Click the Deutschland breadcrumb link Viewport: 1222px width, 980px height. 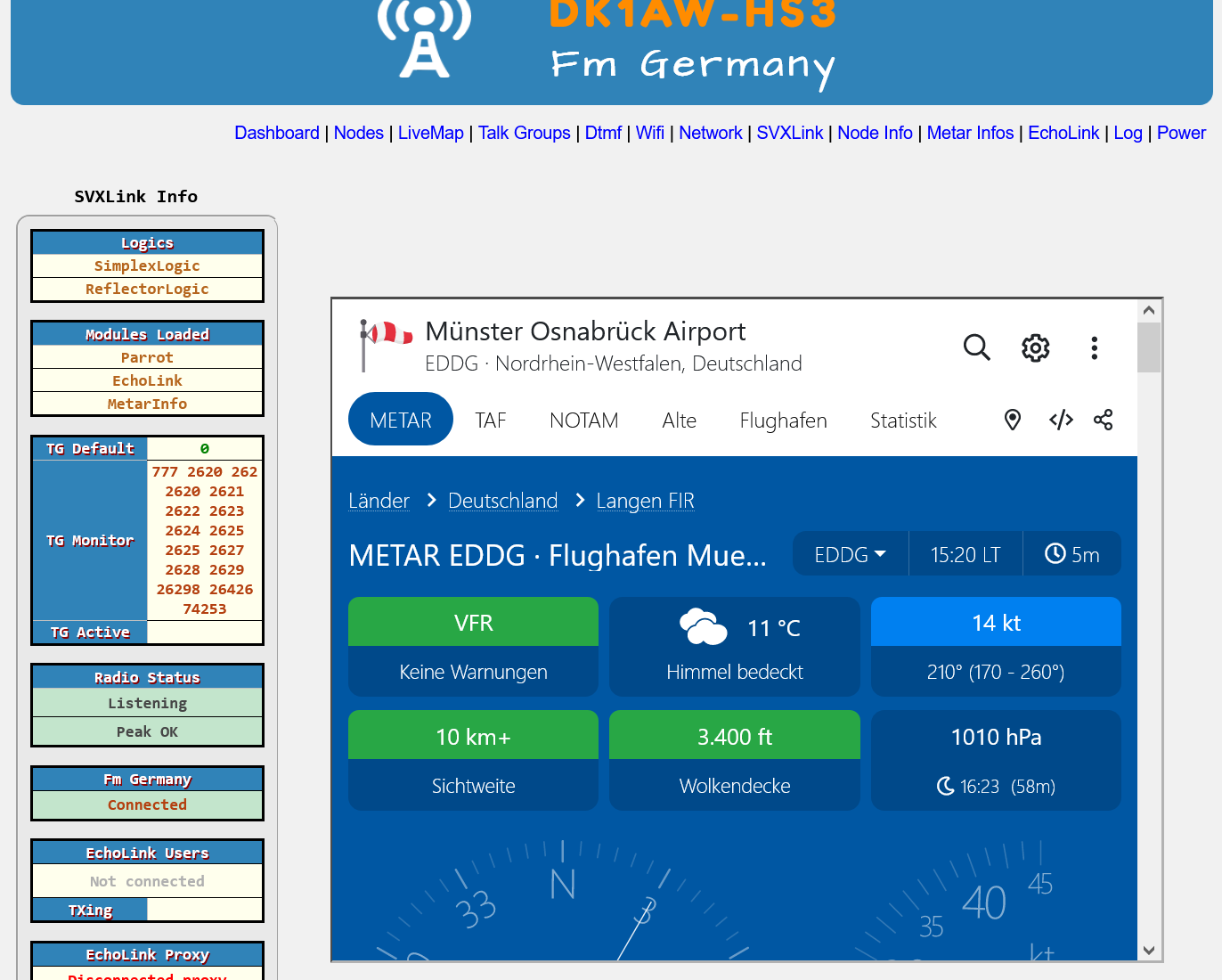[x=502, y=501]
